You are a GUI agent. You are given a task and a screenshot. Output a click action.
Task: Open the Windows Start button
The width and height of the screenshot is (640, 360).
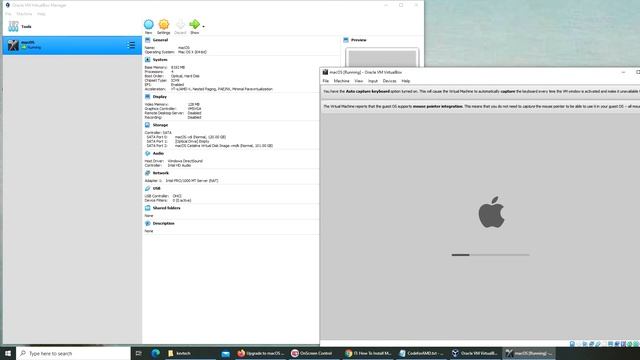[x=8, y=353]
